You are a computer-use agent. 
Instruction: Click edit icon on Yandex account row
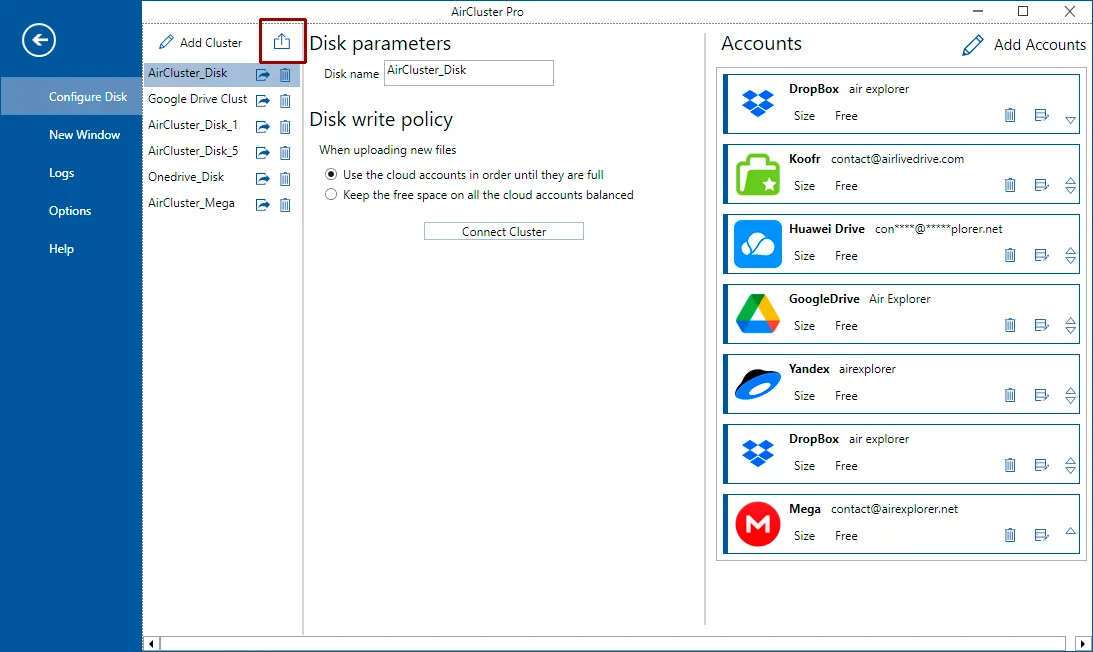click(x=1041, y=395)
